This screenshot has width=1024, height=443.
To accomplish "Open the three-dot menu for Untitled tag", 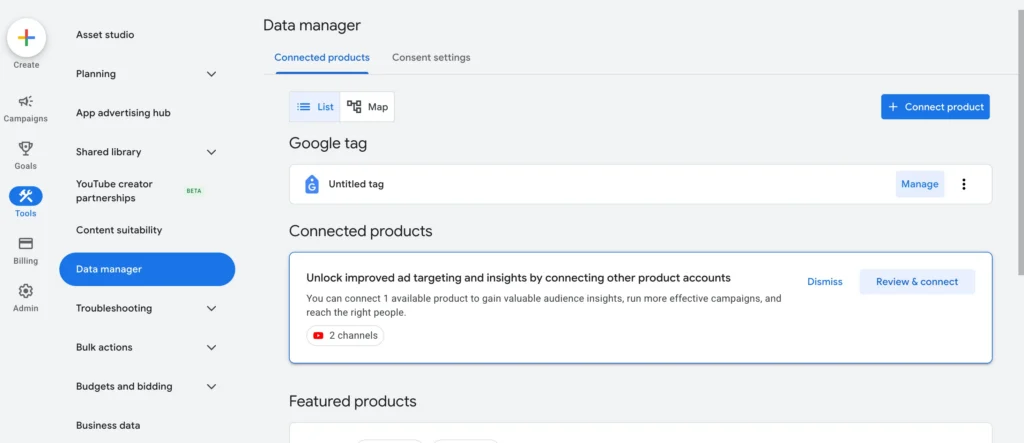I will [x=964, y=184].
